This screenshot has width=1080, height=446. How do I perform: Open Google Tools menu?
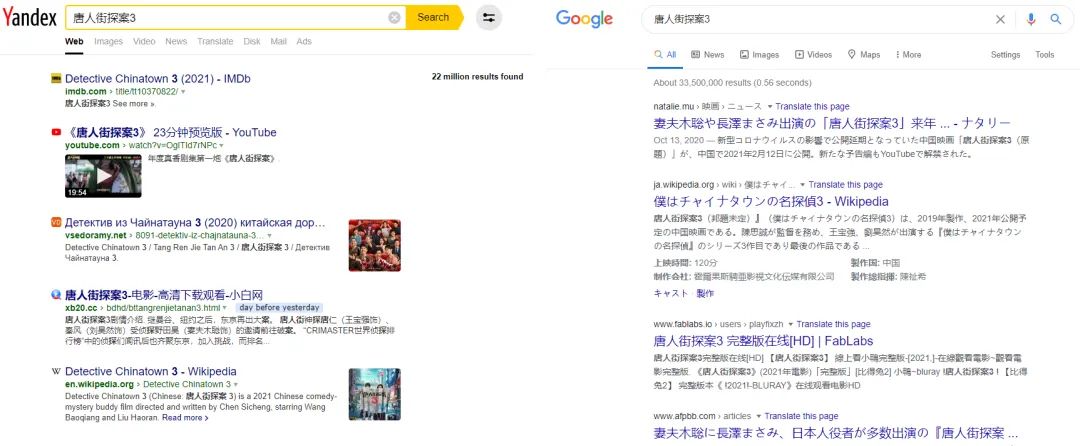[1044, 55]
